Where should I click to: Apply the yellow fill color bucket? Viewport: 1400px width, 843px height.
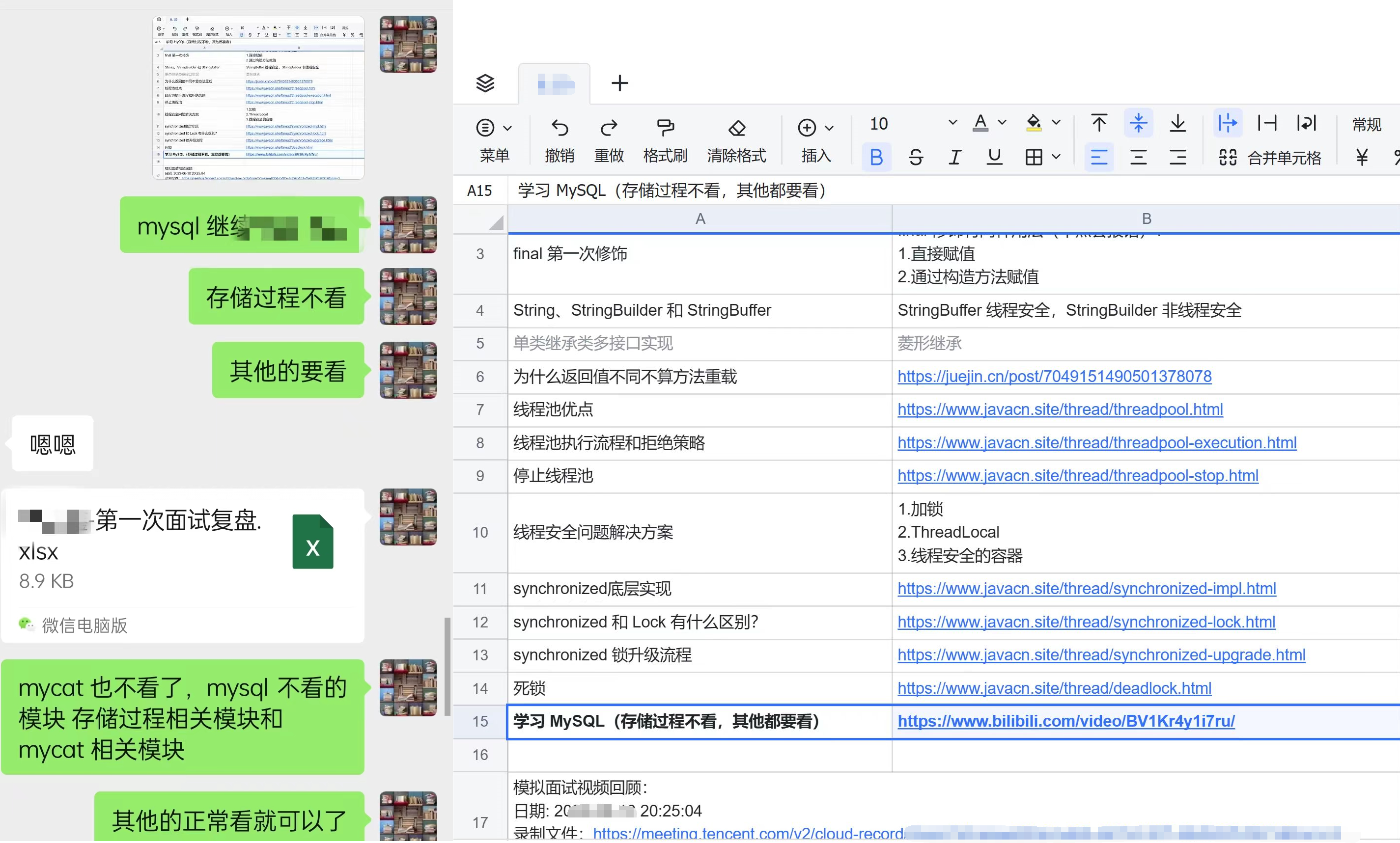point(1034,123)
